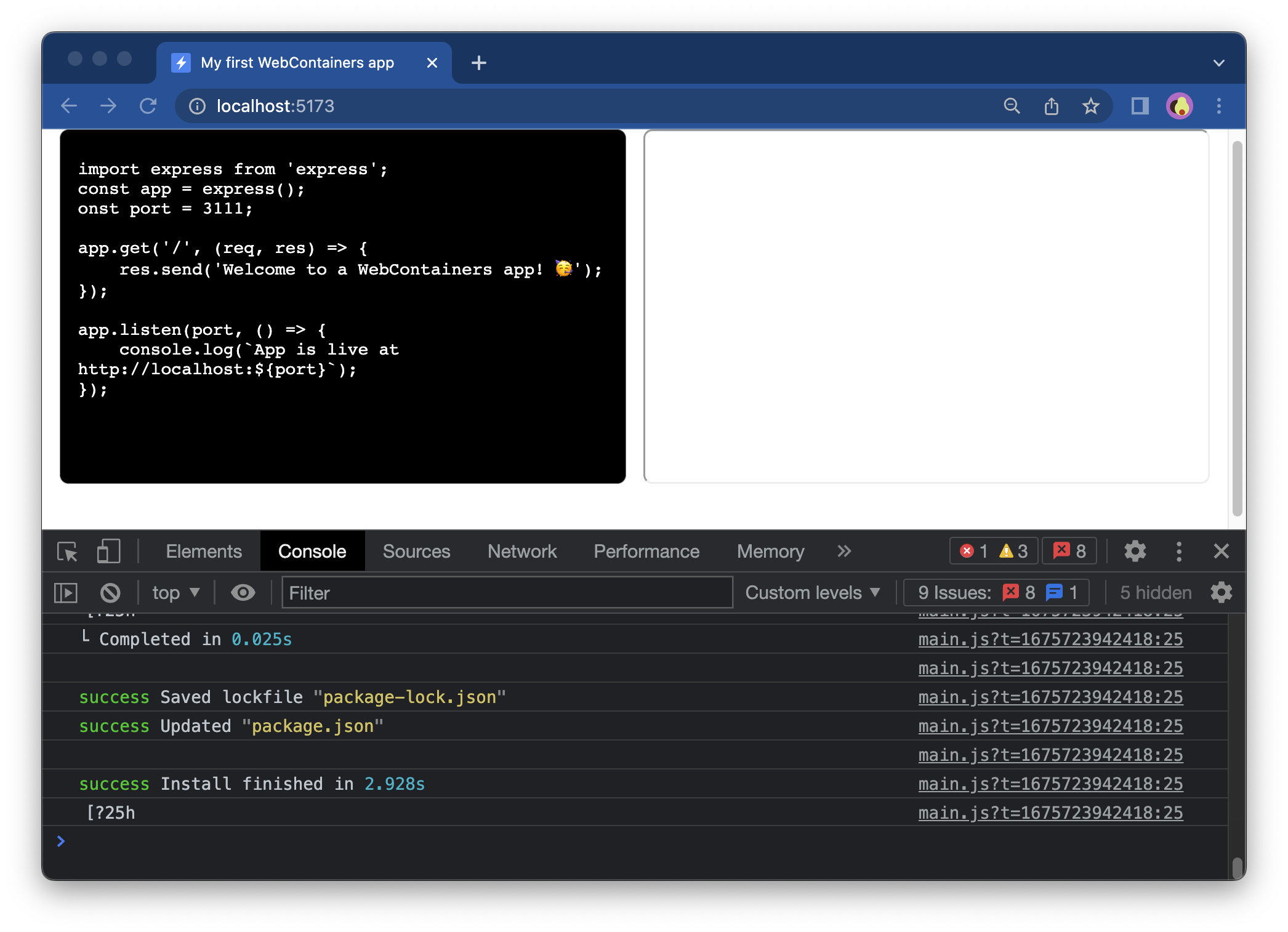Click the inspect element cursor icon
This screenshot has width=1288, height=932.
(x=68, y=551)
